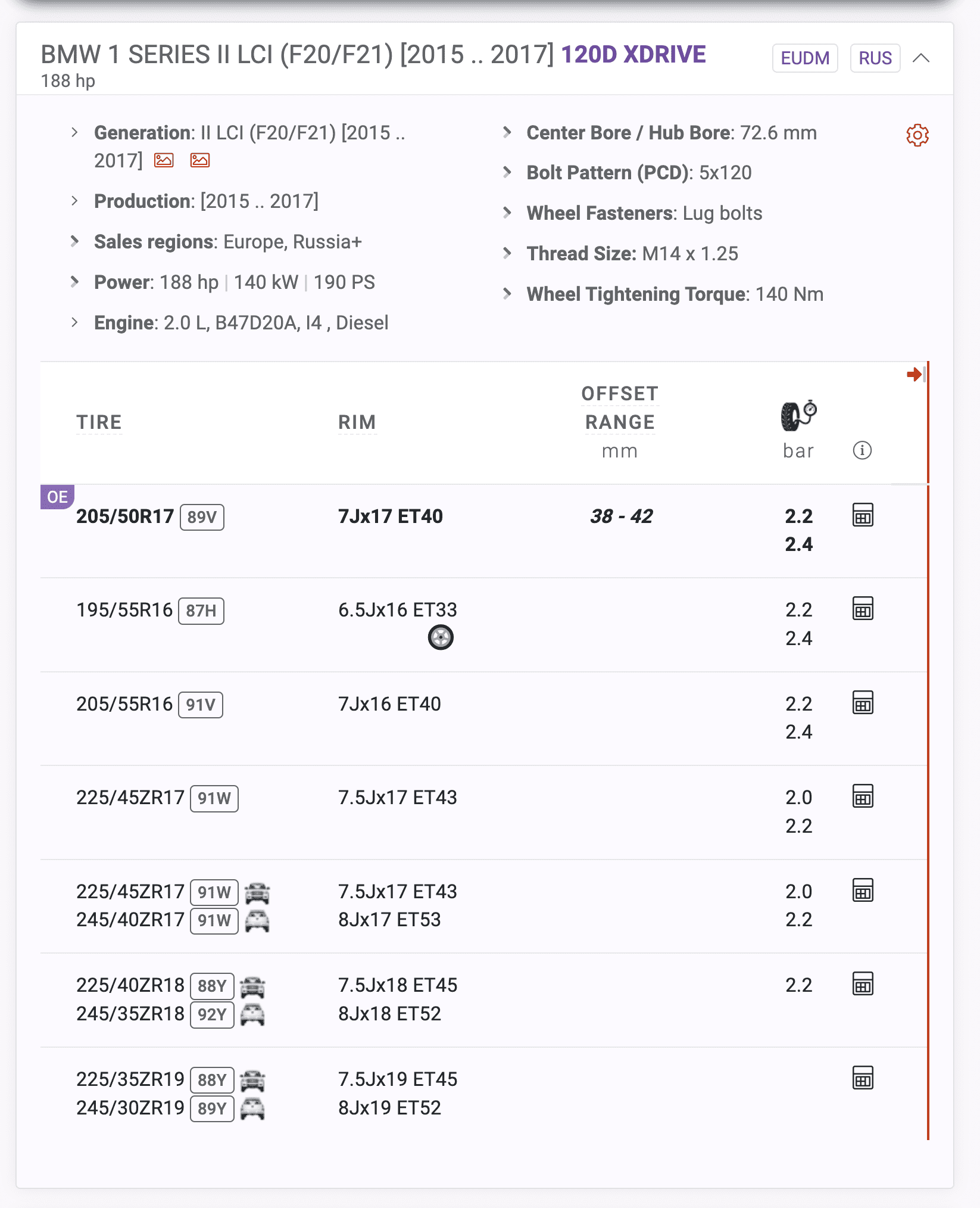Click the info icon beside bar
Viewport: 980px width, 1208px height.
pyautogui.click(x=862, y=450)
